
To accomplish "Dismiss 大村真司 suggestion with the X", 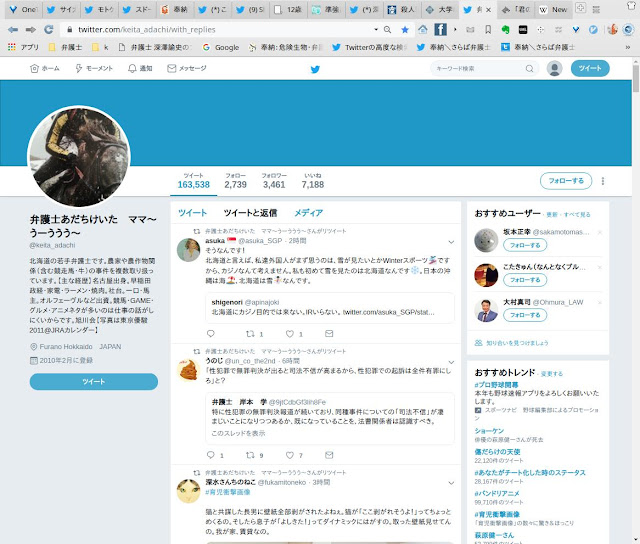I will click(600, 303).
